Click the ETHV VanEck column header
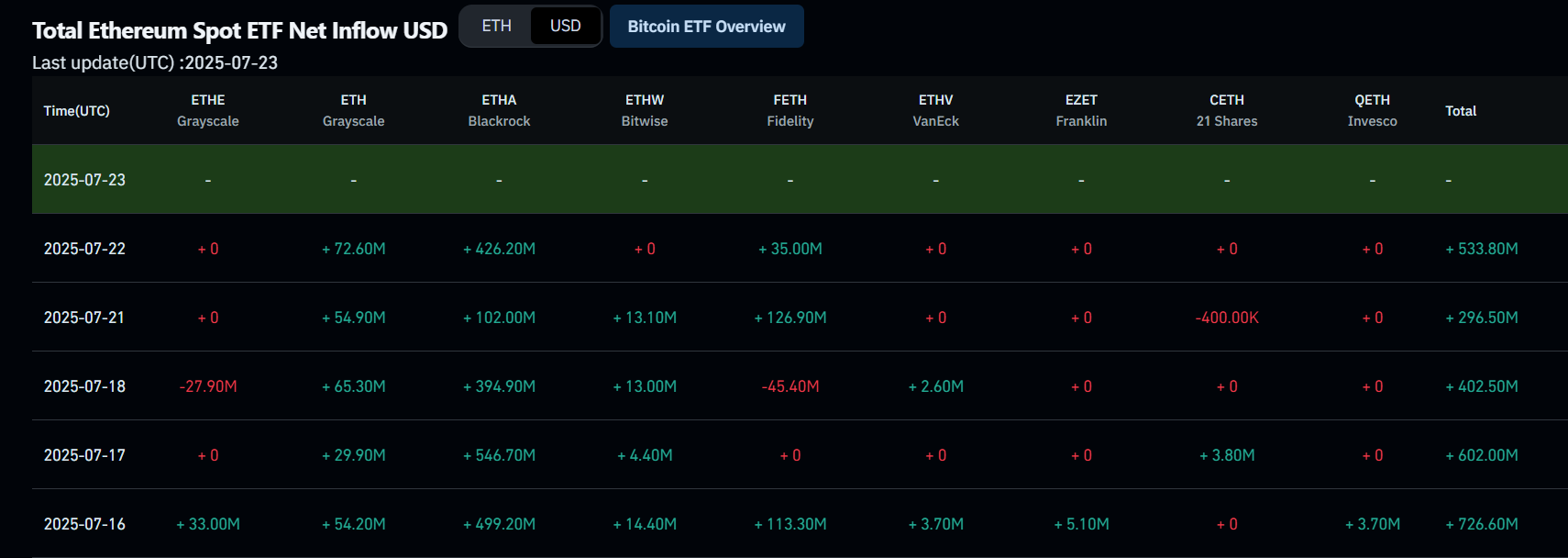Viewport: 1568px width, 558px height. pos(935,110)
